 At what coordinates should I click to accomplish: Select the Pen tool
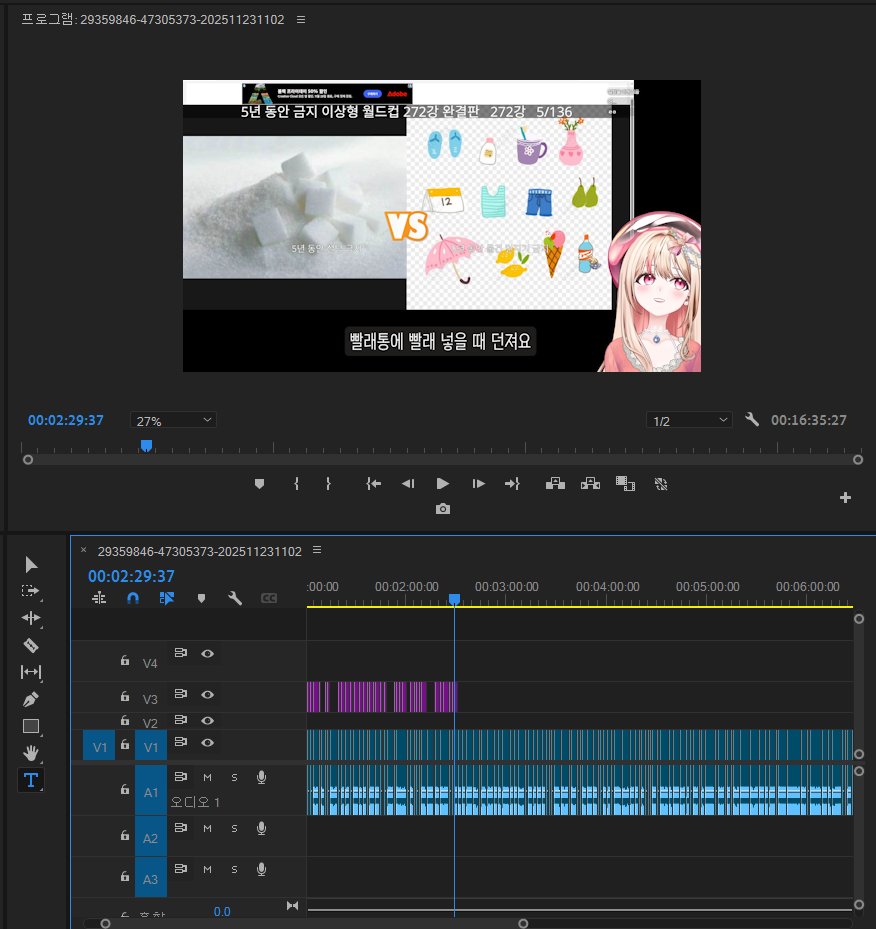pyautogui.click(x=31, y=699)
